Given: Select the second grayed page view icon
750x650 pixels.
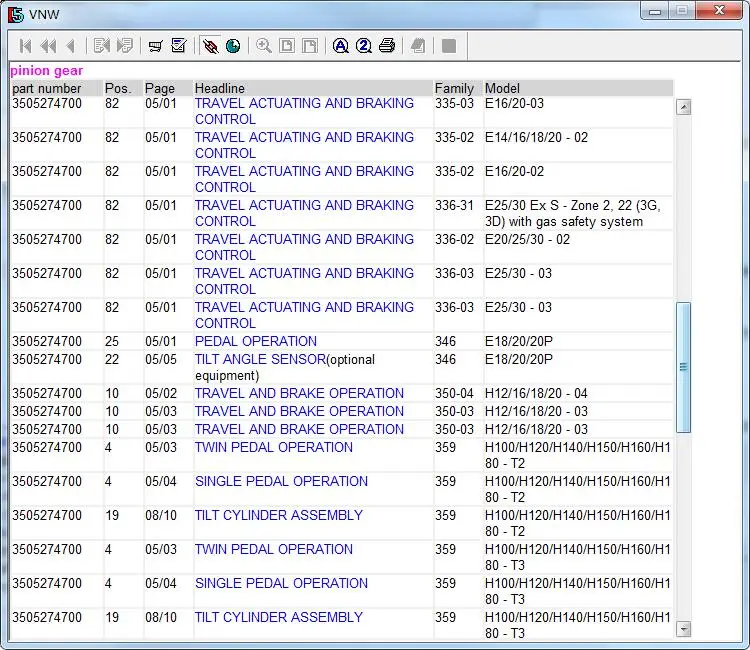Looking at the screenshot, I should (x=310, y=46).
